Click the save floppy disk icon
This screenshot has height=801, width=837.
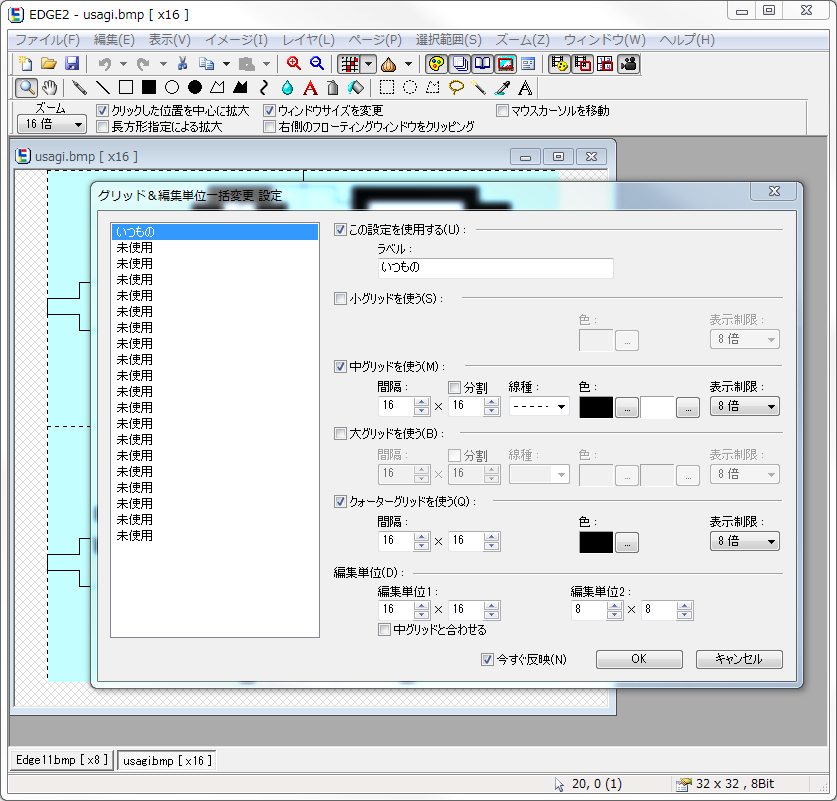(x=72, y=64)
